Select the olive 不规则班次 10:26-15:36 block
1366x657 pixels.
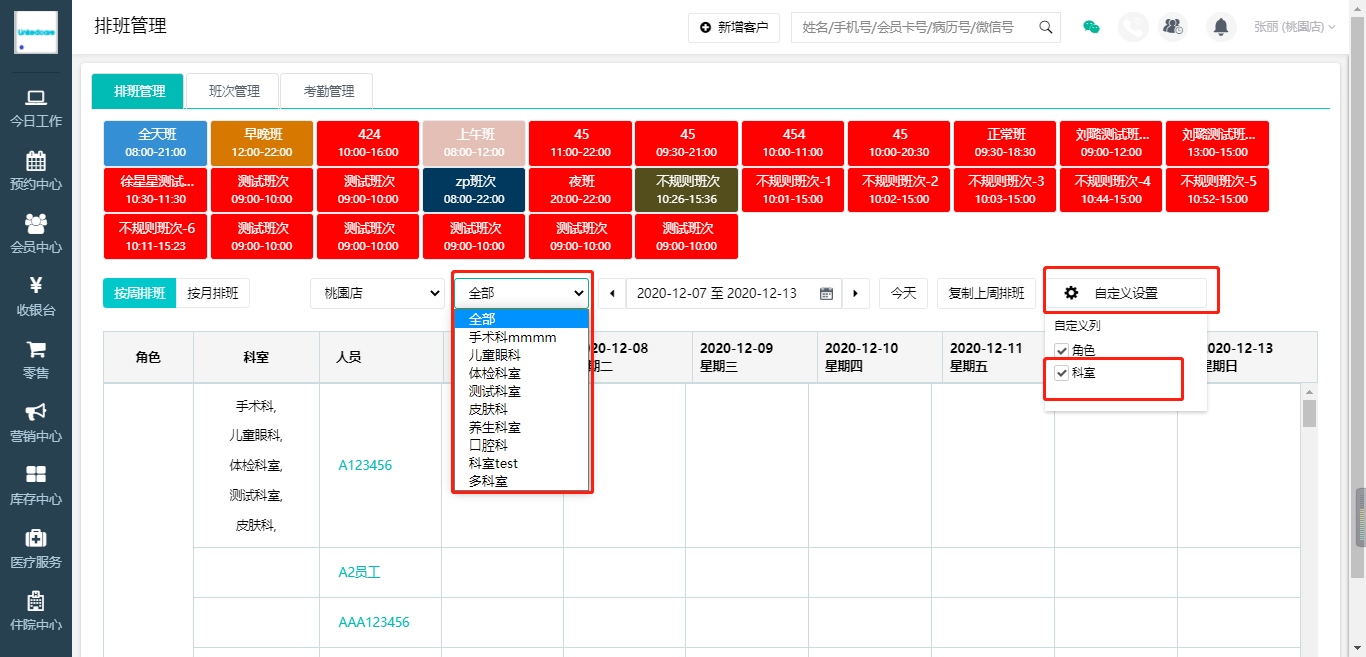686,190
